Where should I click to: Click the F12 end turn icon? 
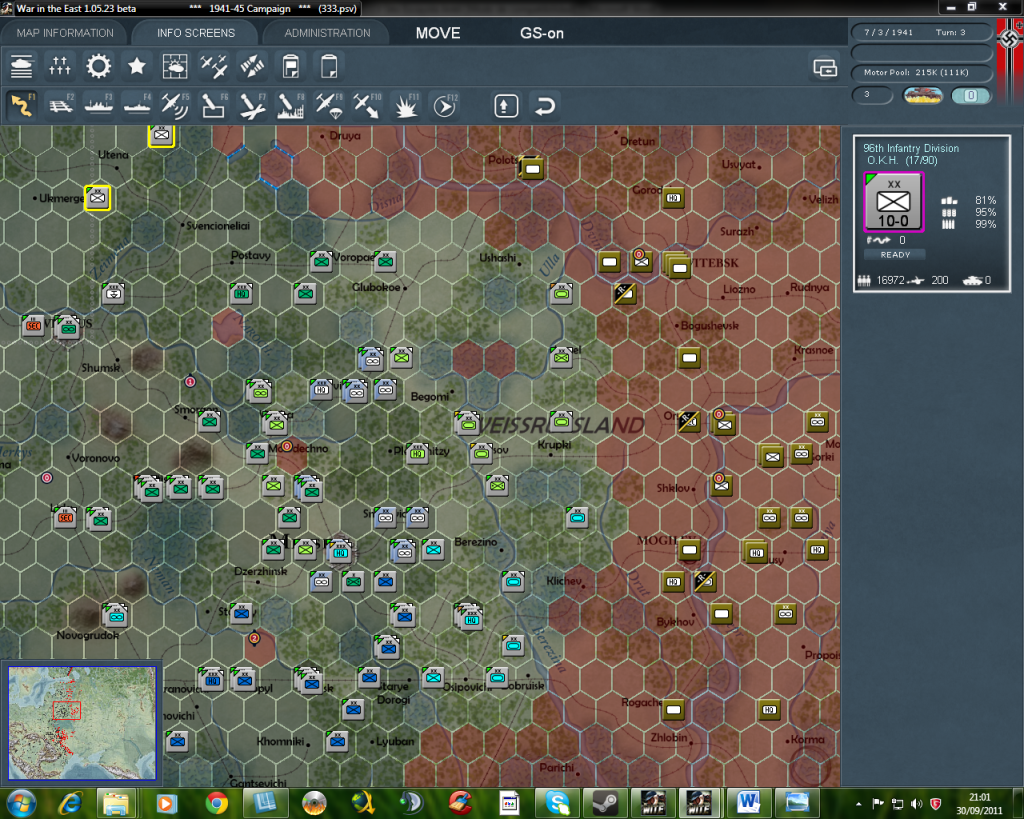(444, 106)
